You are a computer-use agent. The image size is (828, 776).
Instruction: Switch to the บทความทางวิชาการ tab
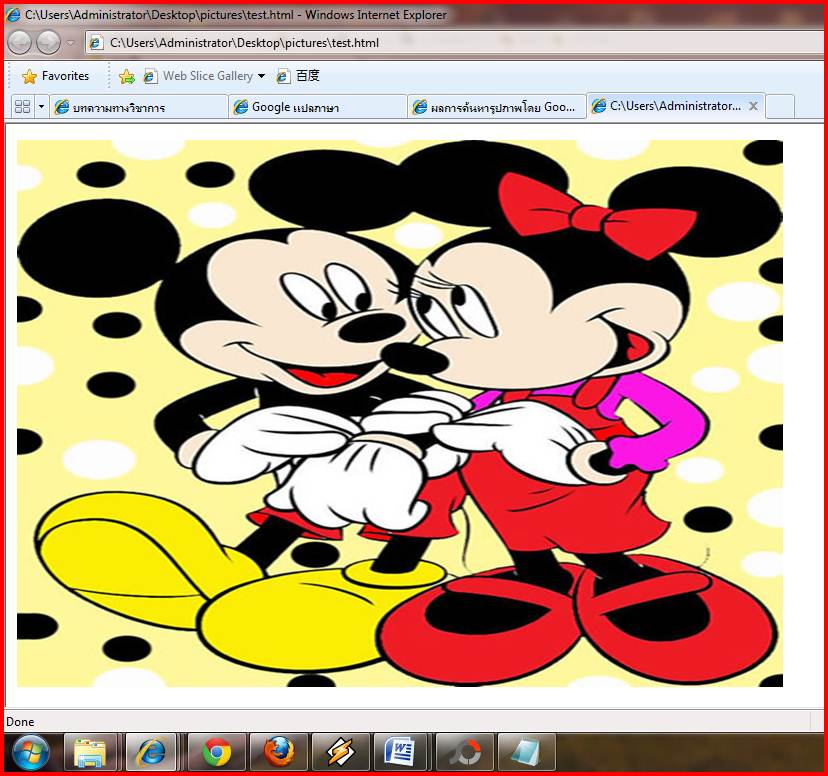[138, 107]
